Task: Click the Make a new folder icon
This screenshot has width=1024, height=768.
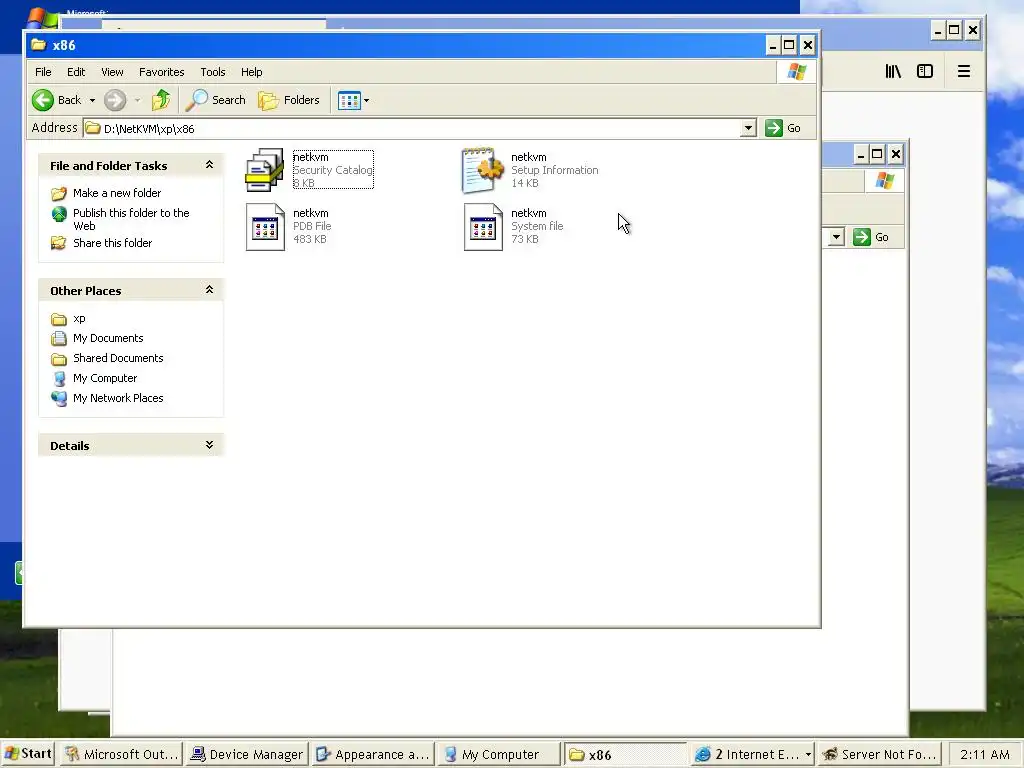Action: 59,193
